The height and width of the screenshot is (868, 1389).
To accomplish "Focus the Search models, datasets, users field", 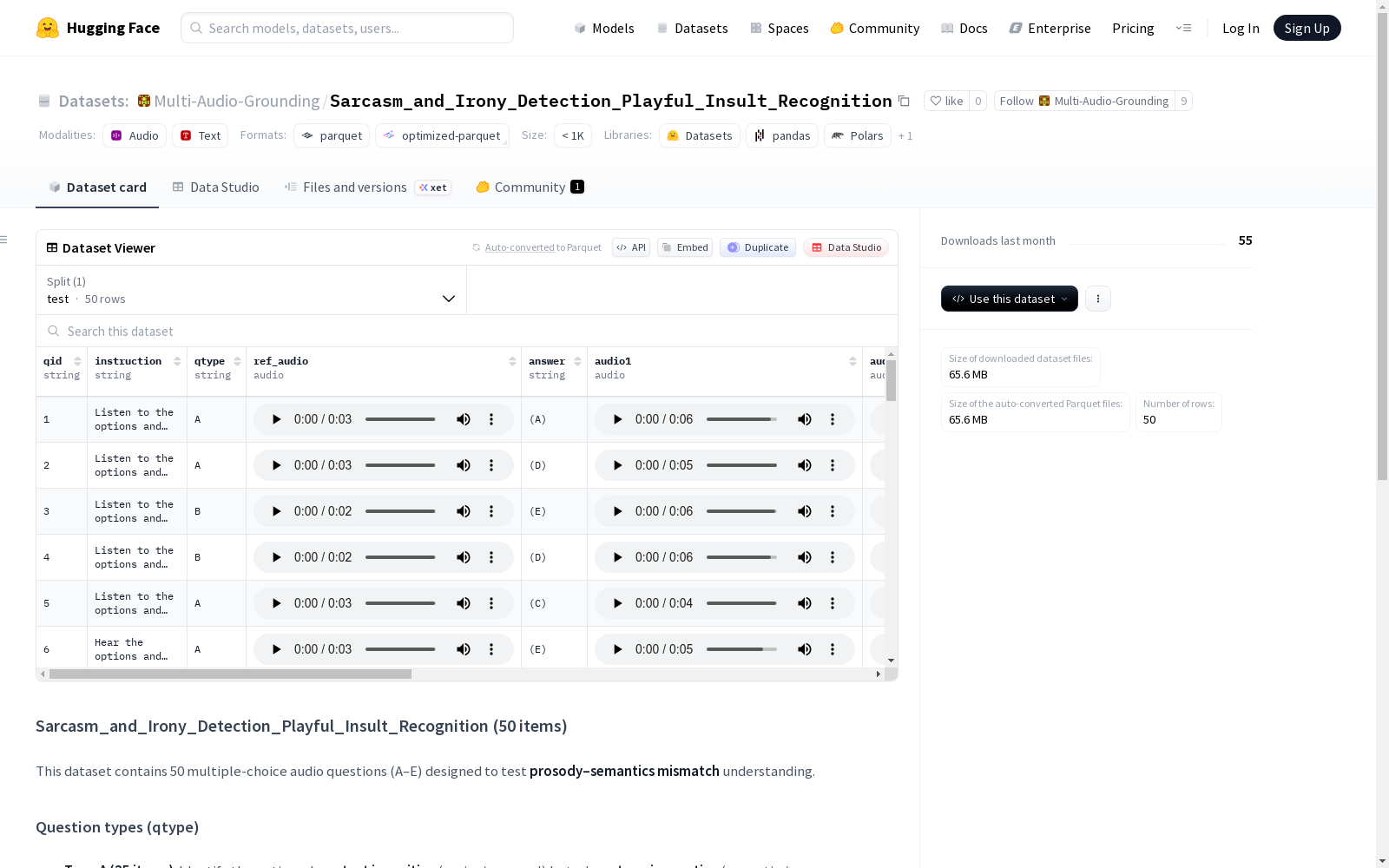I will tap(347, 28).
